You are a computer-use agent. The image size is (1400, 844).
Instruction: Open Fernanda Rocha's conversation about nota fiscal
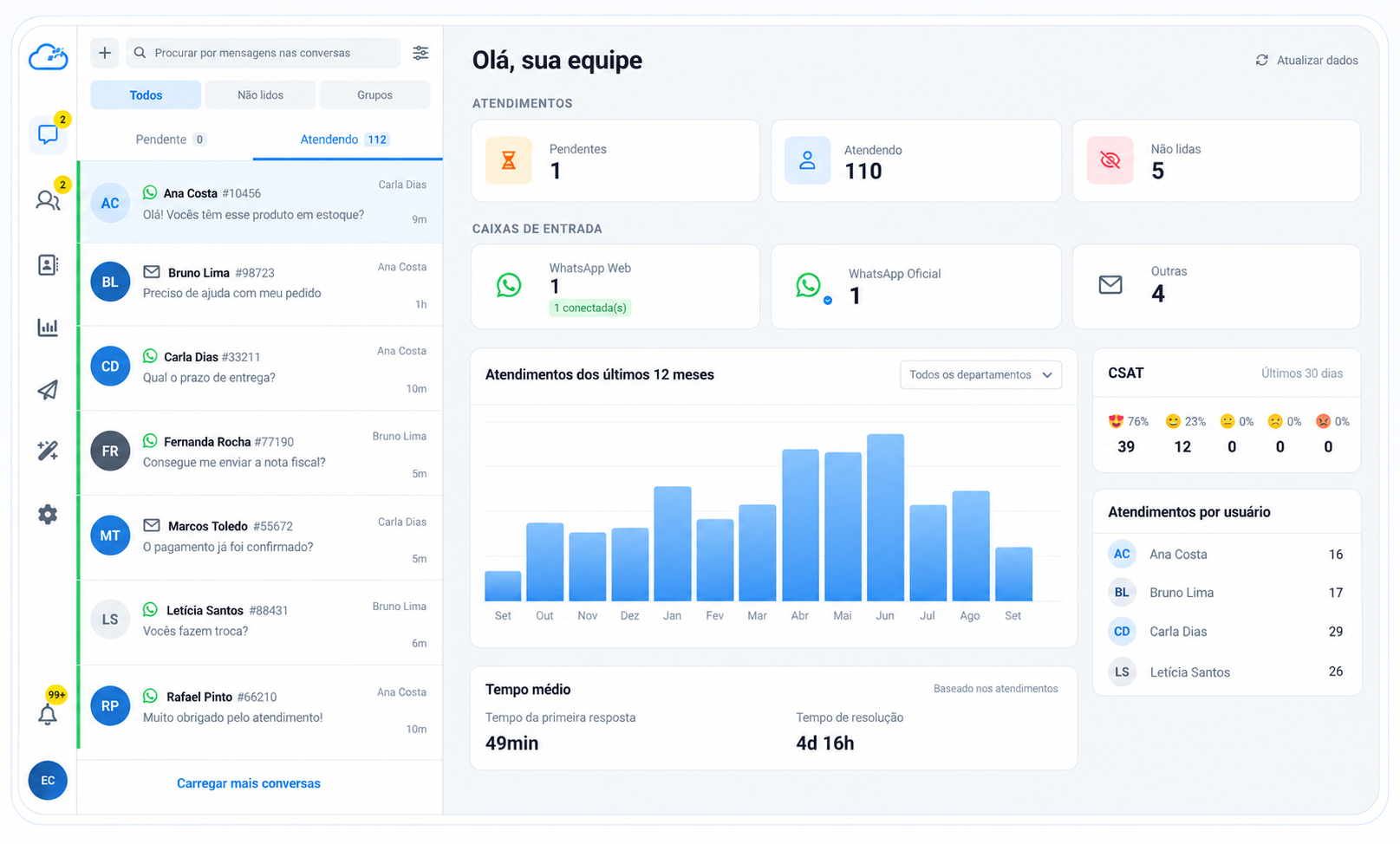pyautogui.click(x=260, y=453)
